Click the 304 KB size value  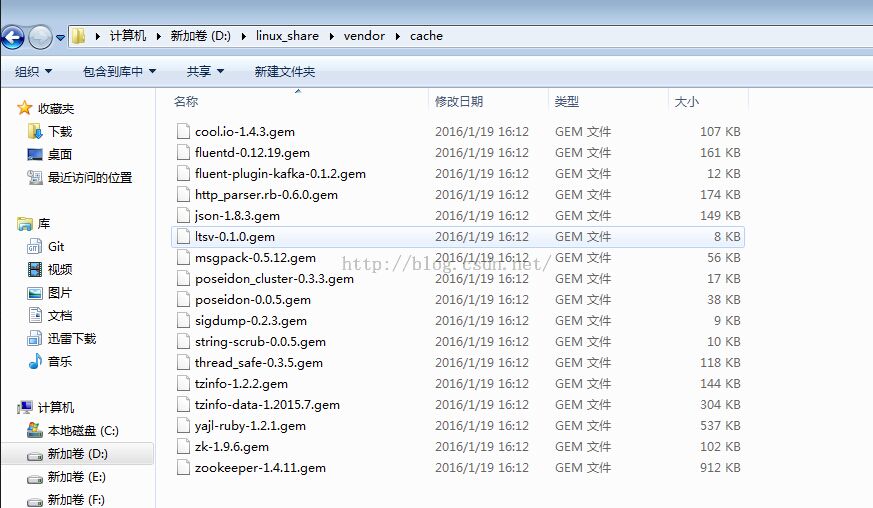(720, 405)
